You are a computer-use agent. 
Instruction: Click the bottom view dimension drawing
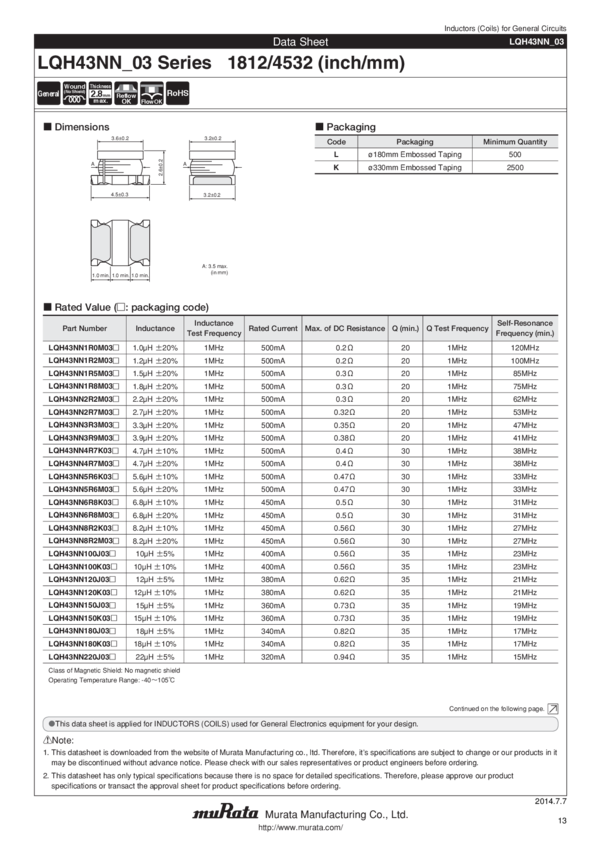tap(120, 250)
